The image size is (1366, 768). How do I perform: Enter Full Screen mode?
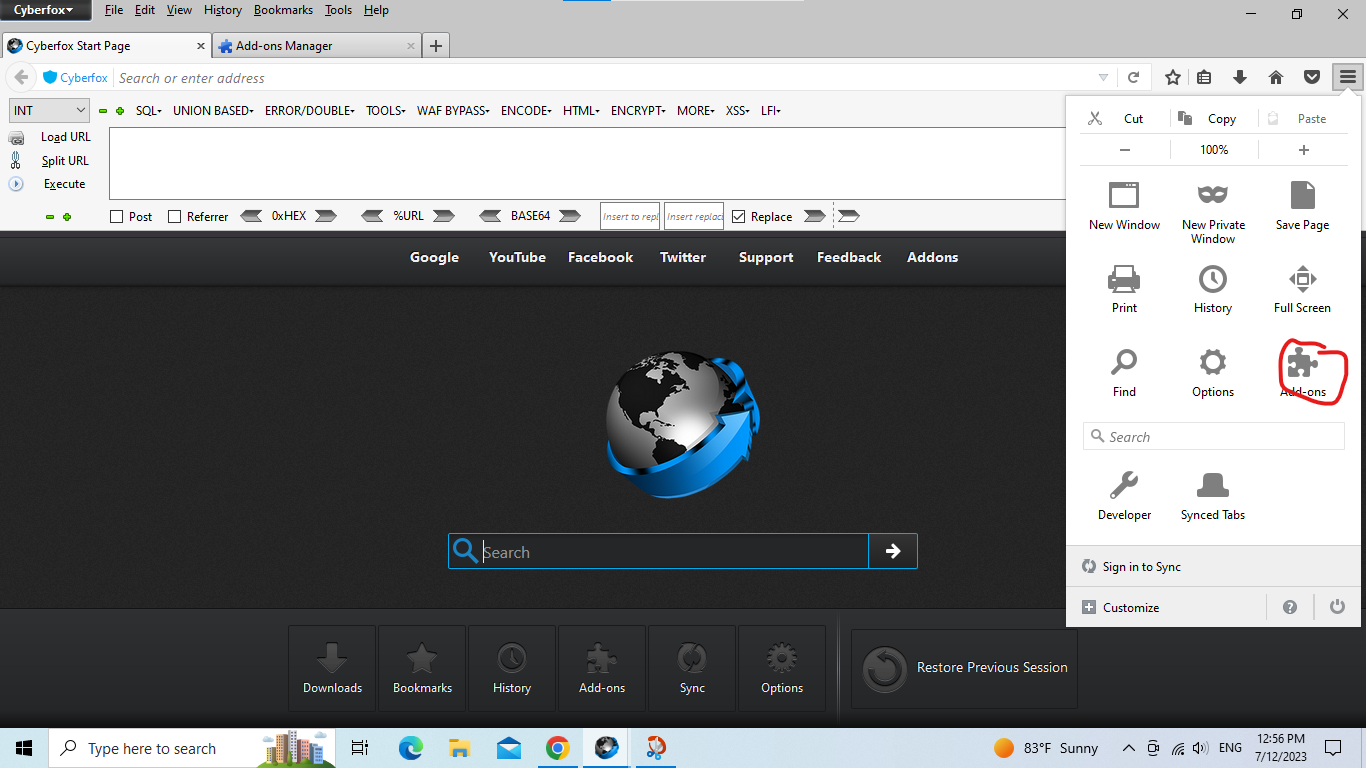click(1302, 289)
